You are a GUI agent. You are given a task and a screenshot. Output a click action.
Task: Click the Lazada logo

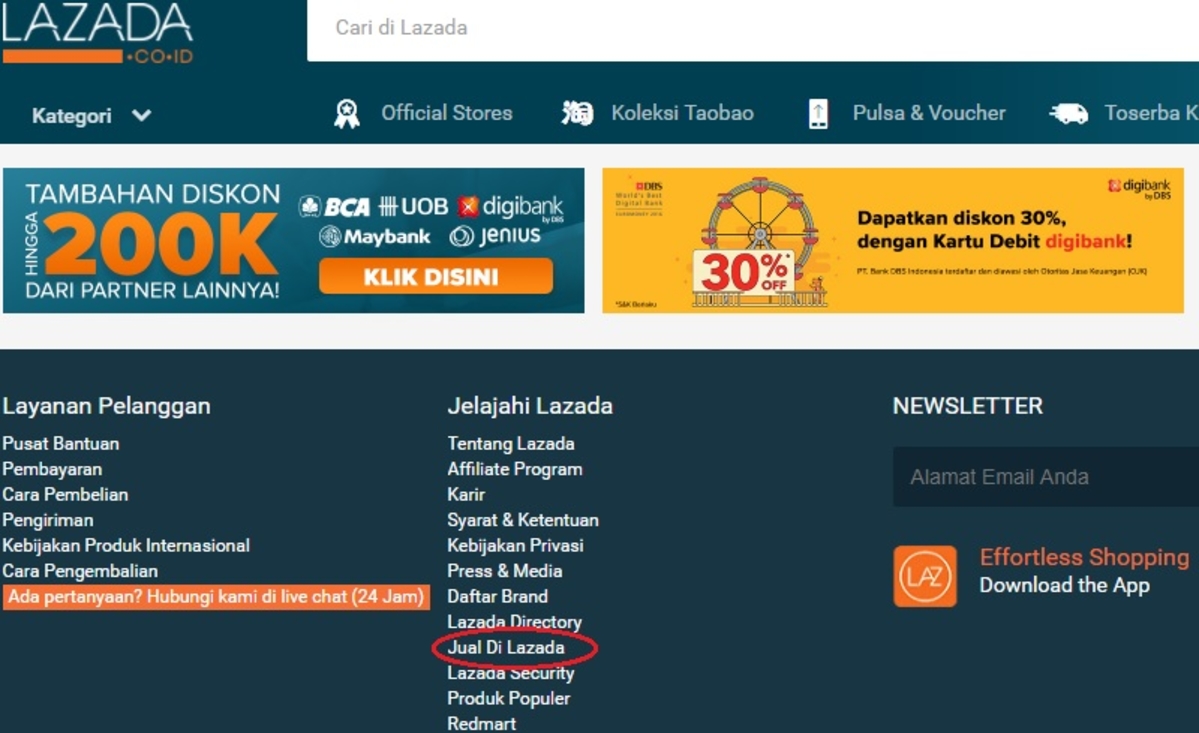pos(97,32)
